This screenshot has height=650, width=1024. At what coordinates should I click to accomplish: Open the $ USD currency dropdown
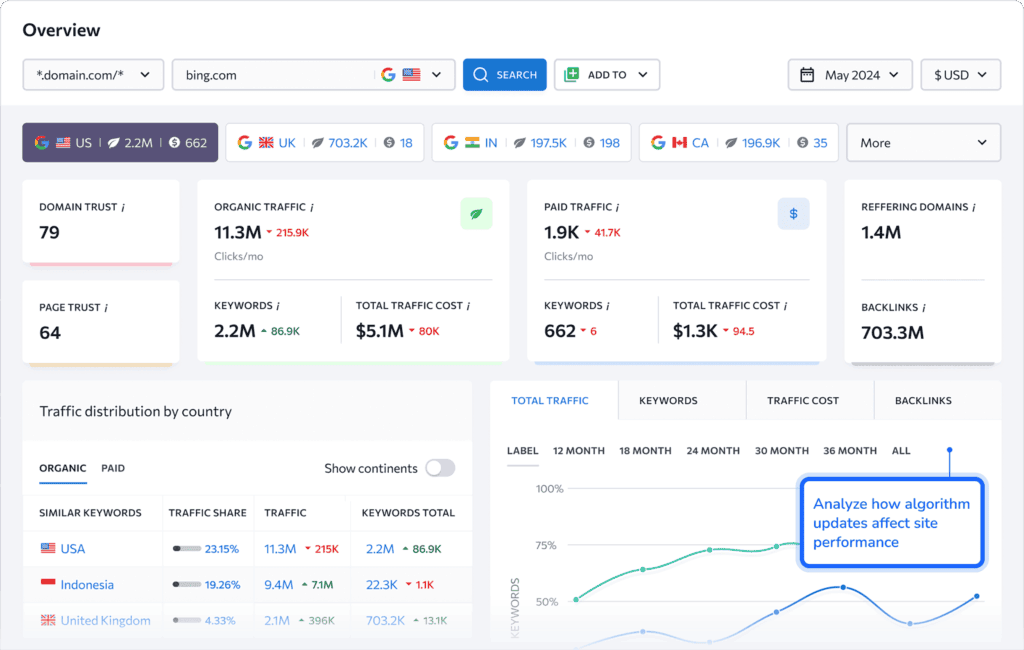click(x=960, y=74)
